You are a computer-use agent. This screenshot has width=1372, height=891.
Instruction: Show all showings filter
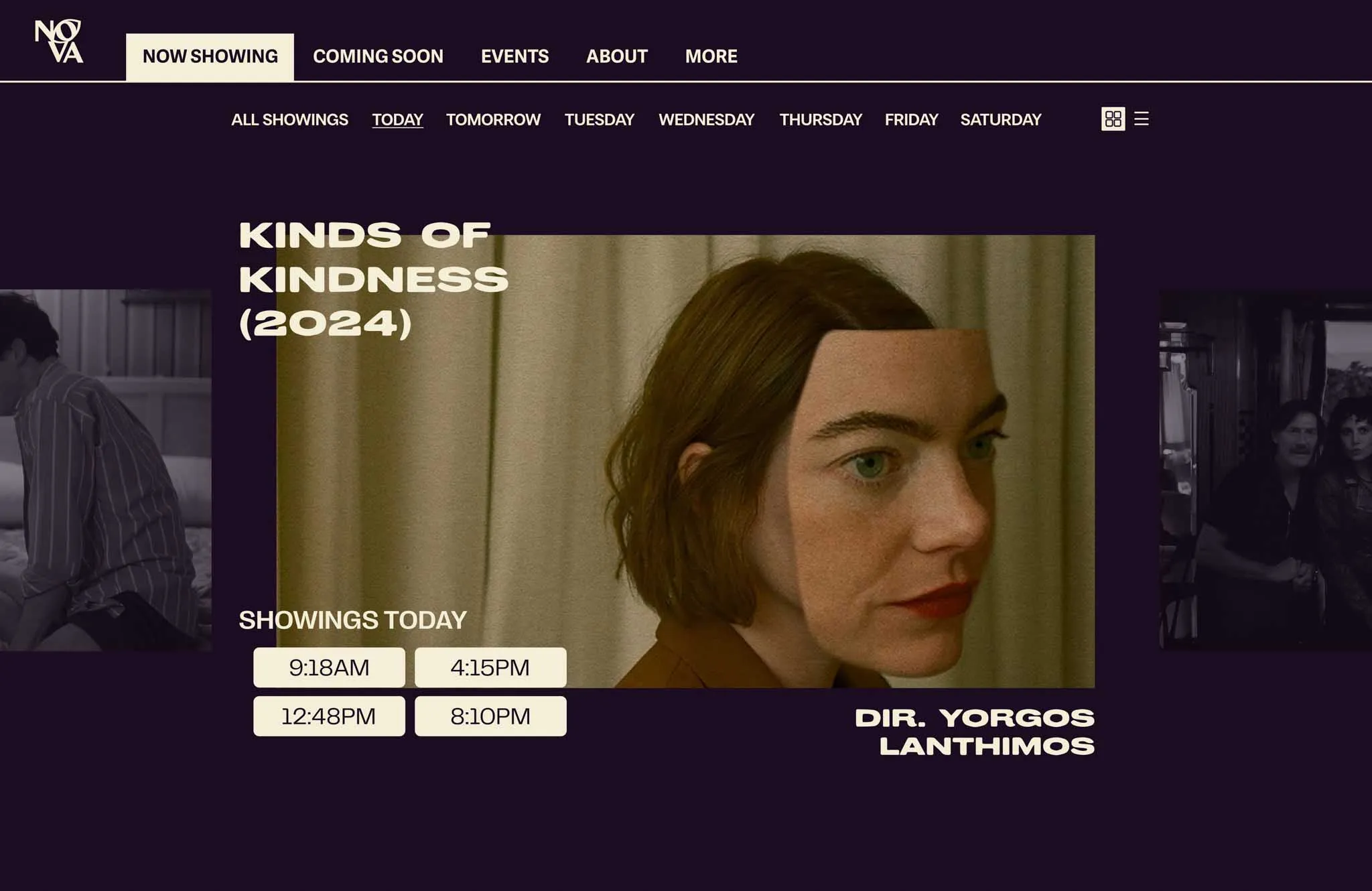pos(289,120)
